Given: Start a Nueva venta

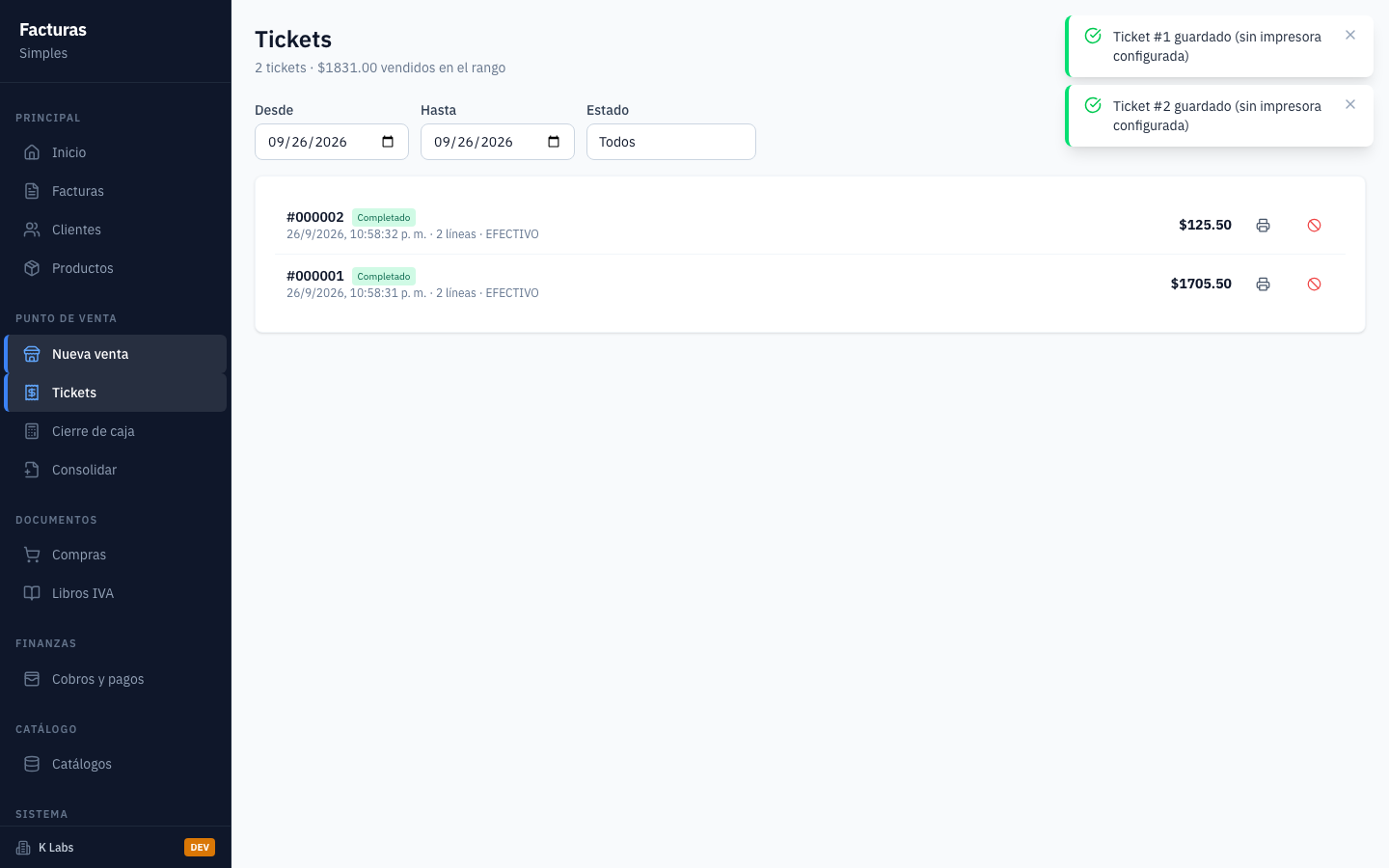Looking at the screenshot, I should (x=116, y=354).
